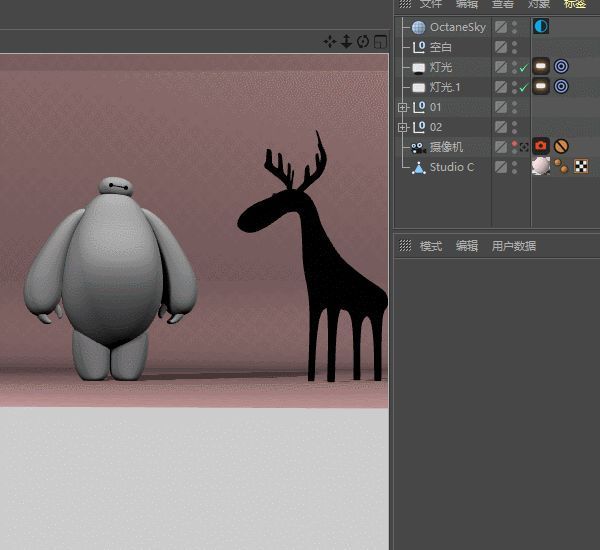
Task: Open the 文件 menu in object manager
Action: (431, 4)
